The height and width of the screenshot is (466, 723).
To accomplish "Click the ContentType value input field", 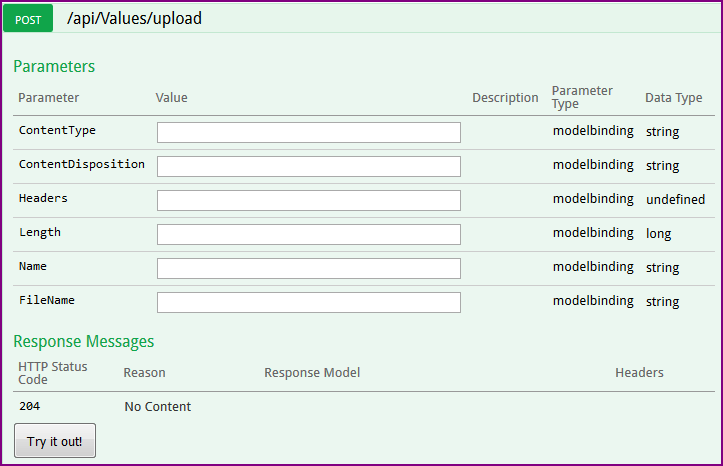I will point(308,132).
